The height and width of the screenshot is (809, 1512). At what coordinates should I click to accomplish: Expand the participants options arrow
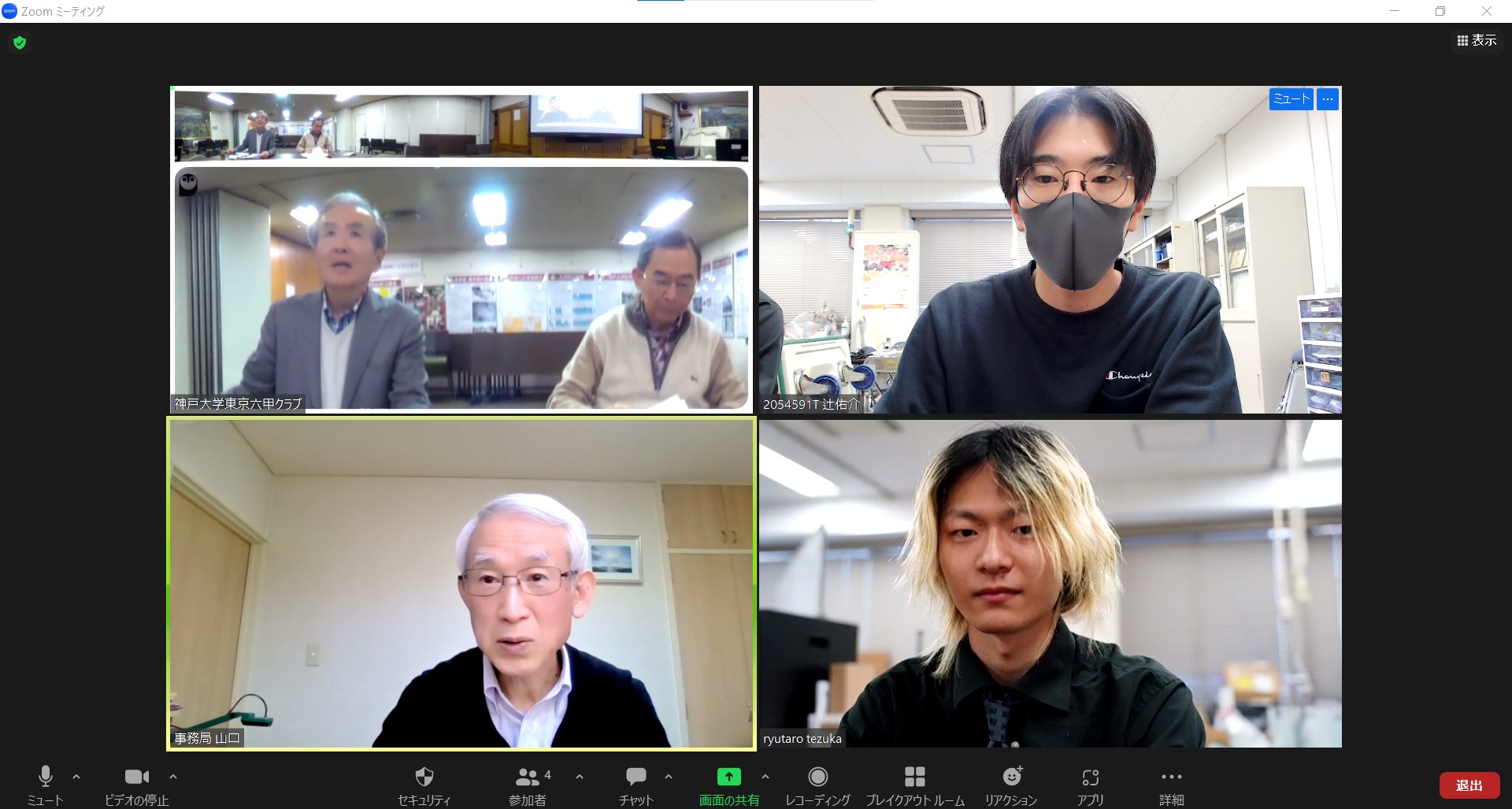click(x=580, y=777)
